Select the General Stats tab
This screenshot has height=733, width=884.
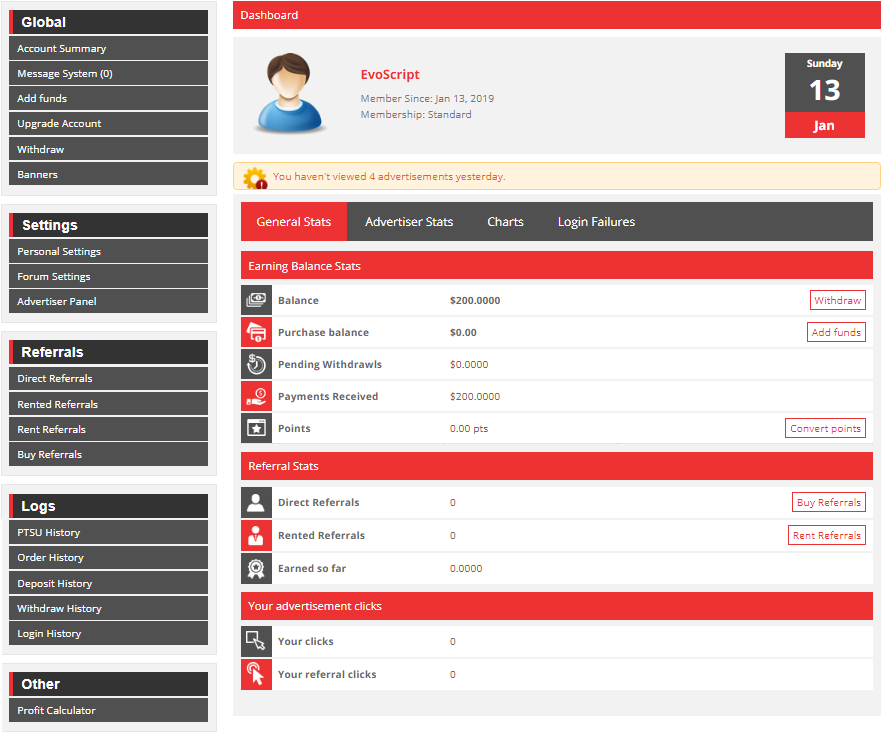(293, 221)
